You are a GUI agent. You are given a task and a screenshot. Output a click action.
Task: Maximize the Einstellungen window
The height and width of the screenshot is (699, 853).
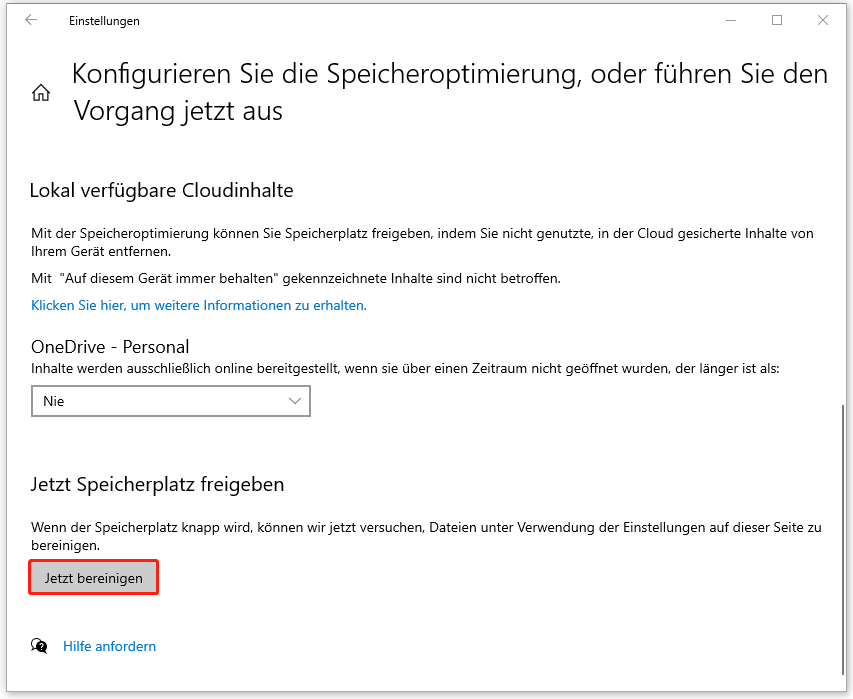(x=777, y=20)
